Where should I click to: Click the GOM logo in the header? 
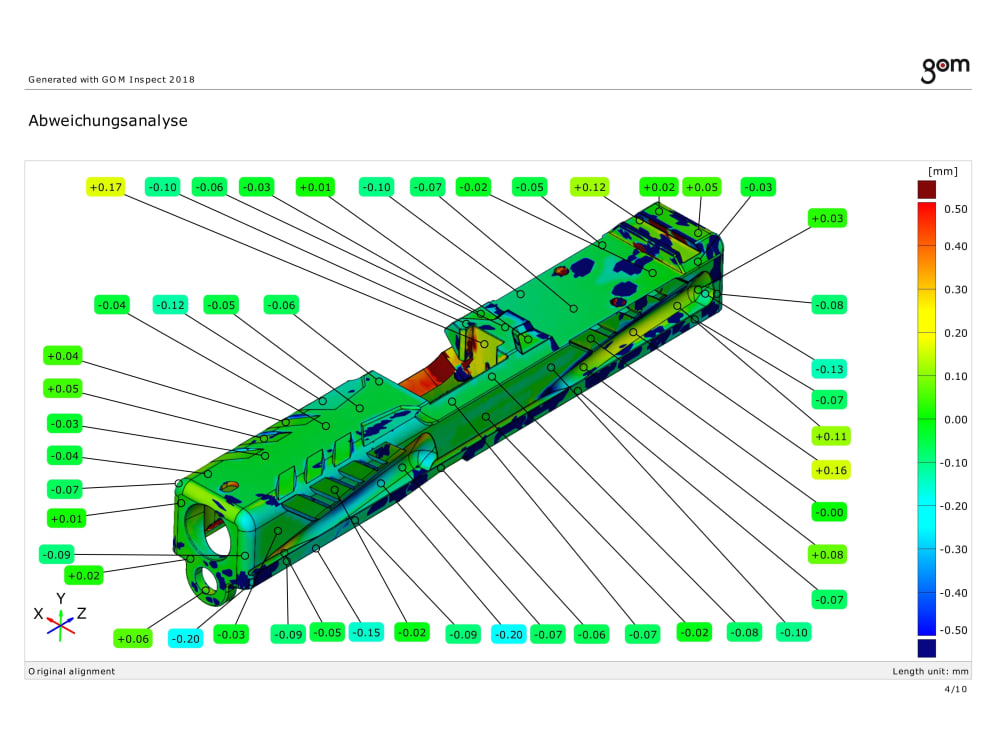tap(945, 70)
